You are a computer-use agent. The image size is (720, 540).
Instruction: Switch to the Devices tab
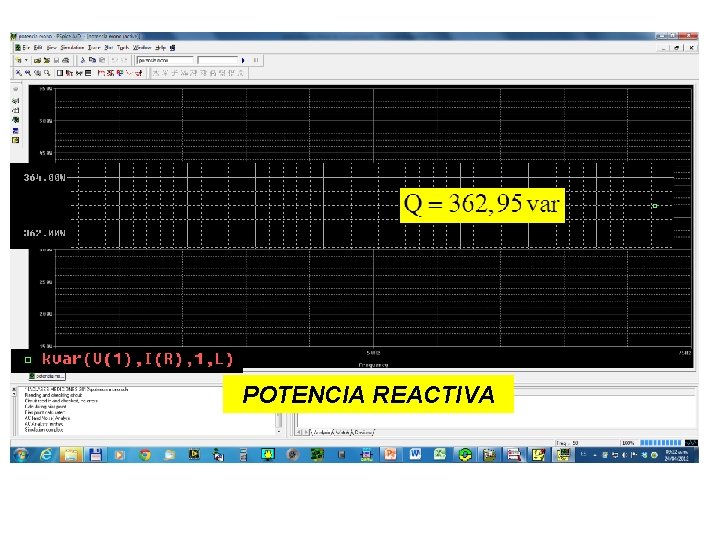coord(363,433)
